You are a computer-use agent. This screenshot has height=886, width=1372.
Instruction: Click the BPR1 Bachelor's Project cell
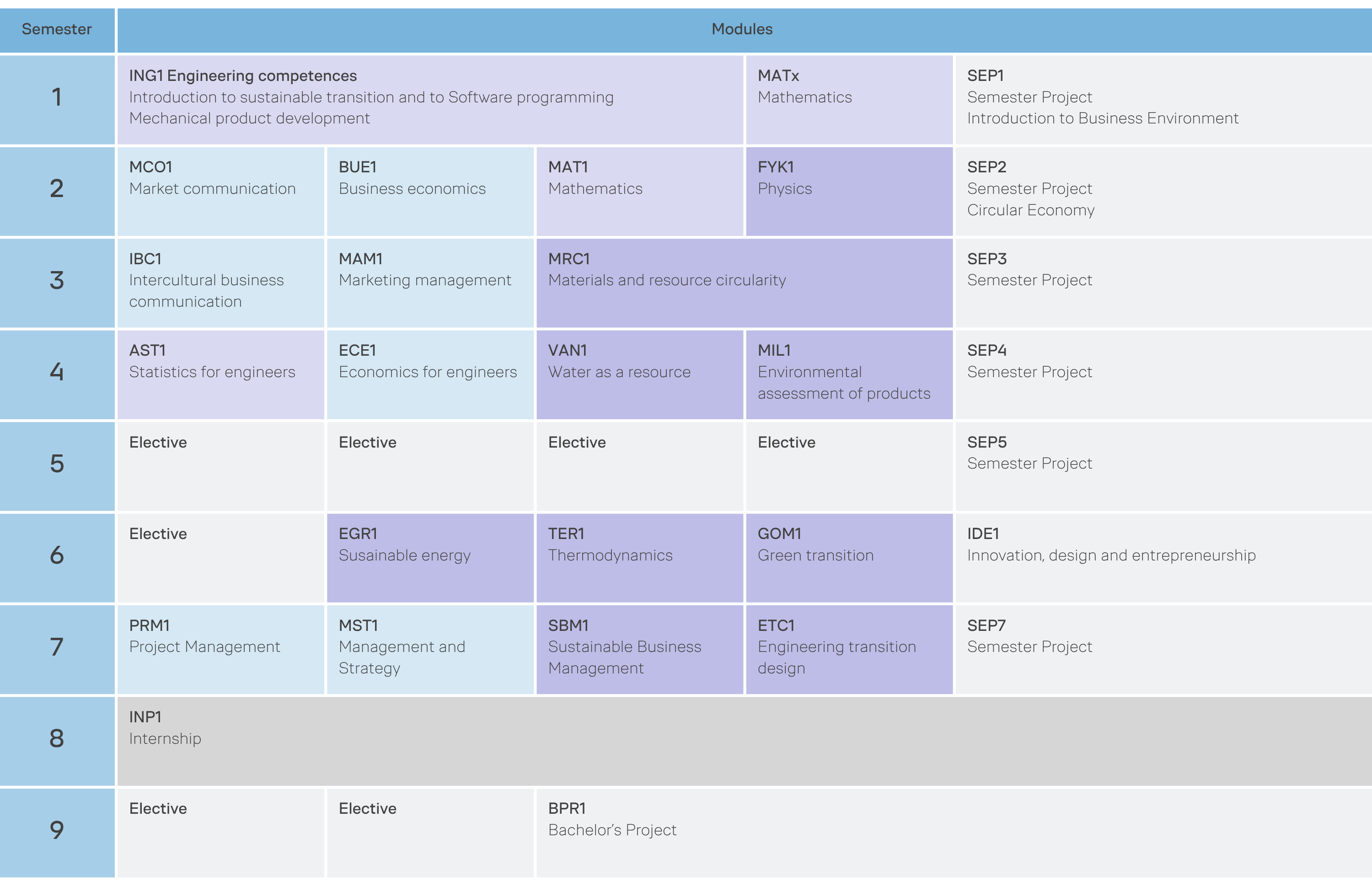[x=954, y=833]
